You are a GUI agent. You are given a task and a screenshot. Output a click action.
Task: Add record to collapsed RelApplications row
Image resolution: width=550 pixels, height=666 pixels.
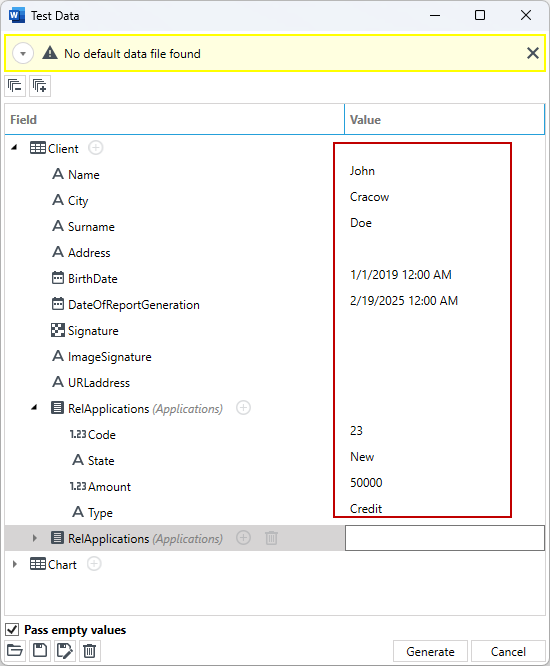point(243,538)
